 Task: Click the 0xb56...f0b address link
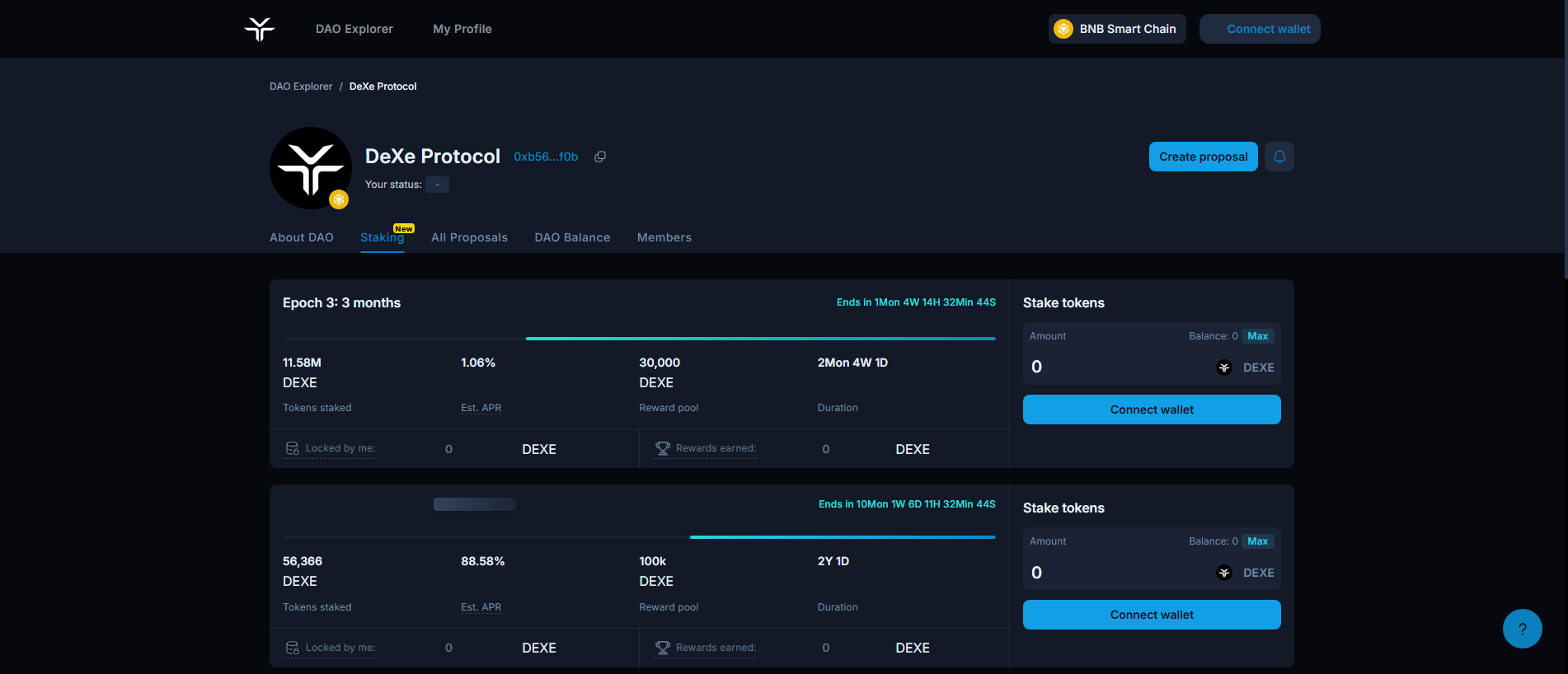click(546, 157)
